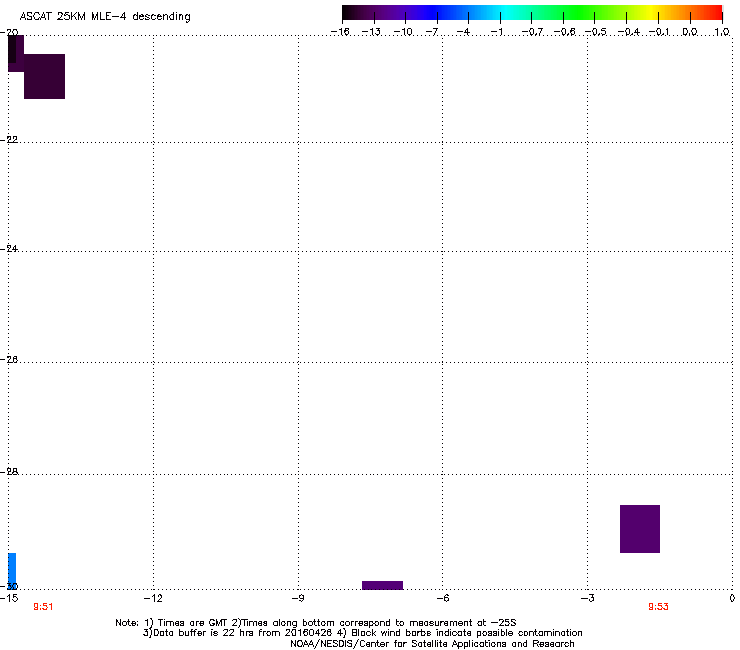Click the 9:53 red time stamp
Screen dimensions: 740x650
(658, 607)
